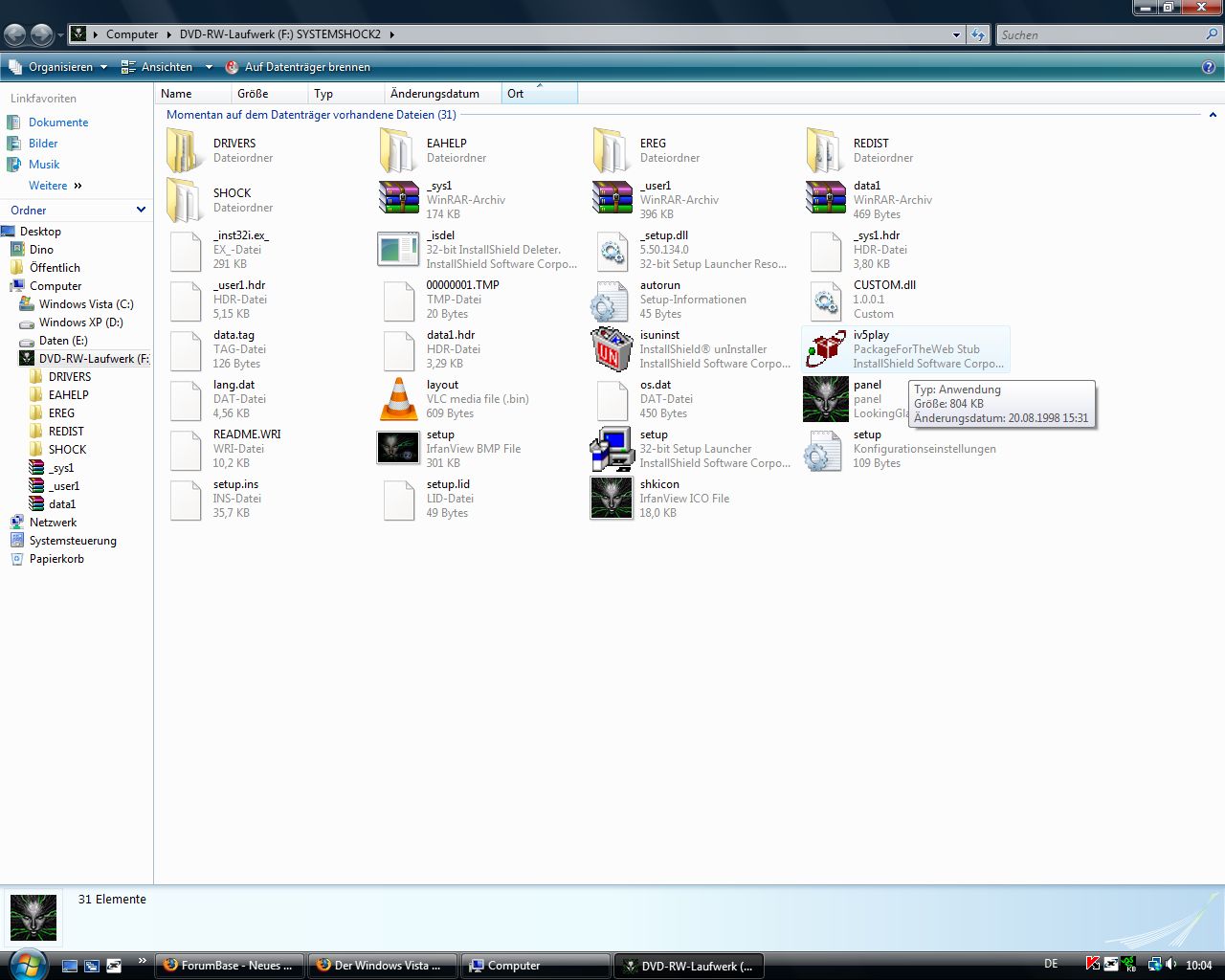Image resolution: width=1225 pixels, height=980 pixels.
Task: Select Papierkorb in folder tree
Action: point(56,559)
